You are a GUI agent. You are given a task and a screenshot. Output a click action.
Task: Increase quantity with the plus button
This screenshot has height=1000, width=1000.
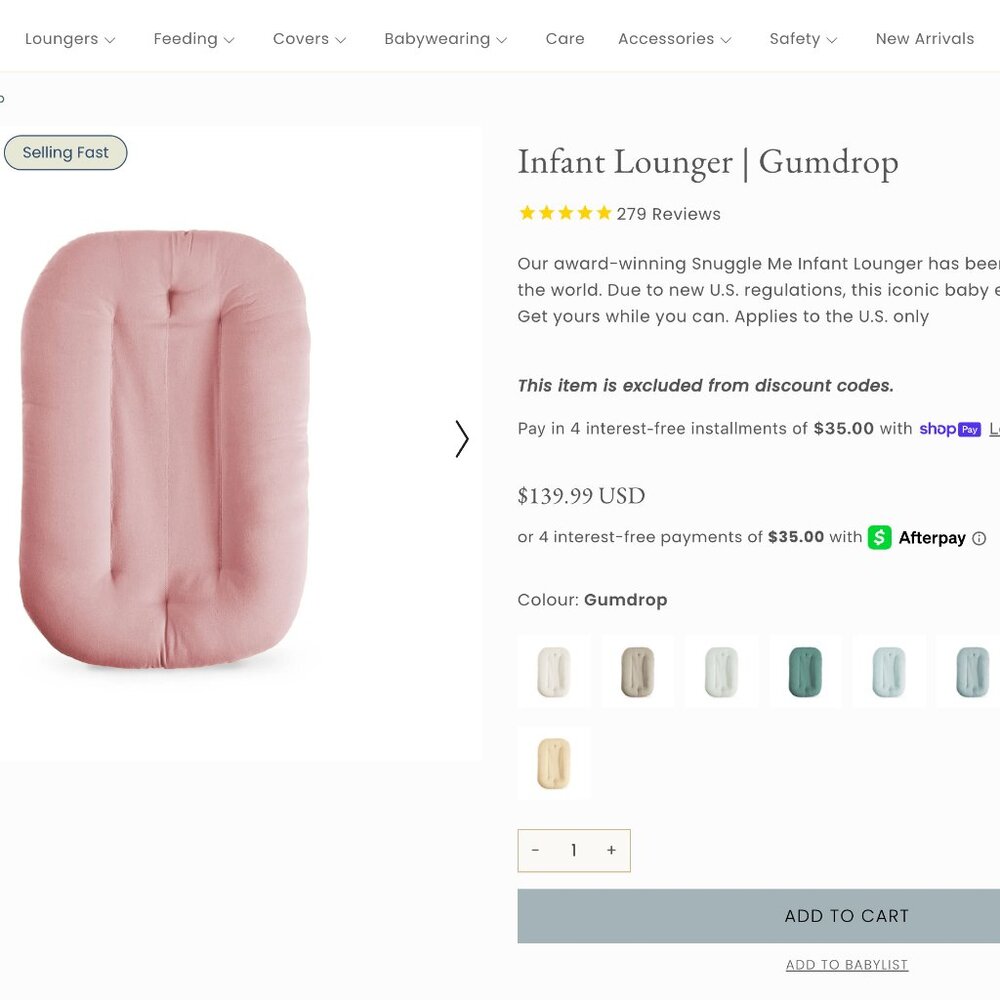tap(611, 850)
